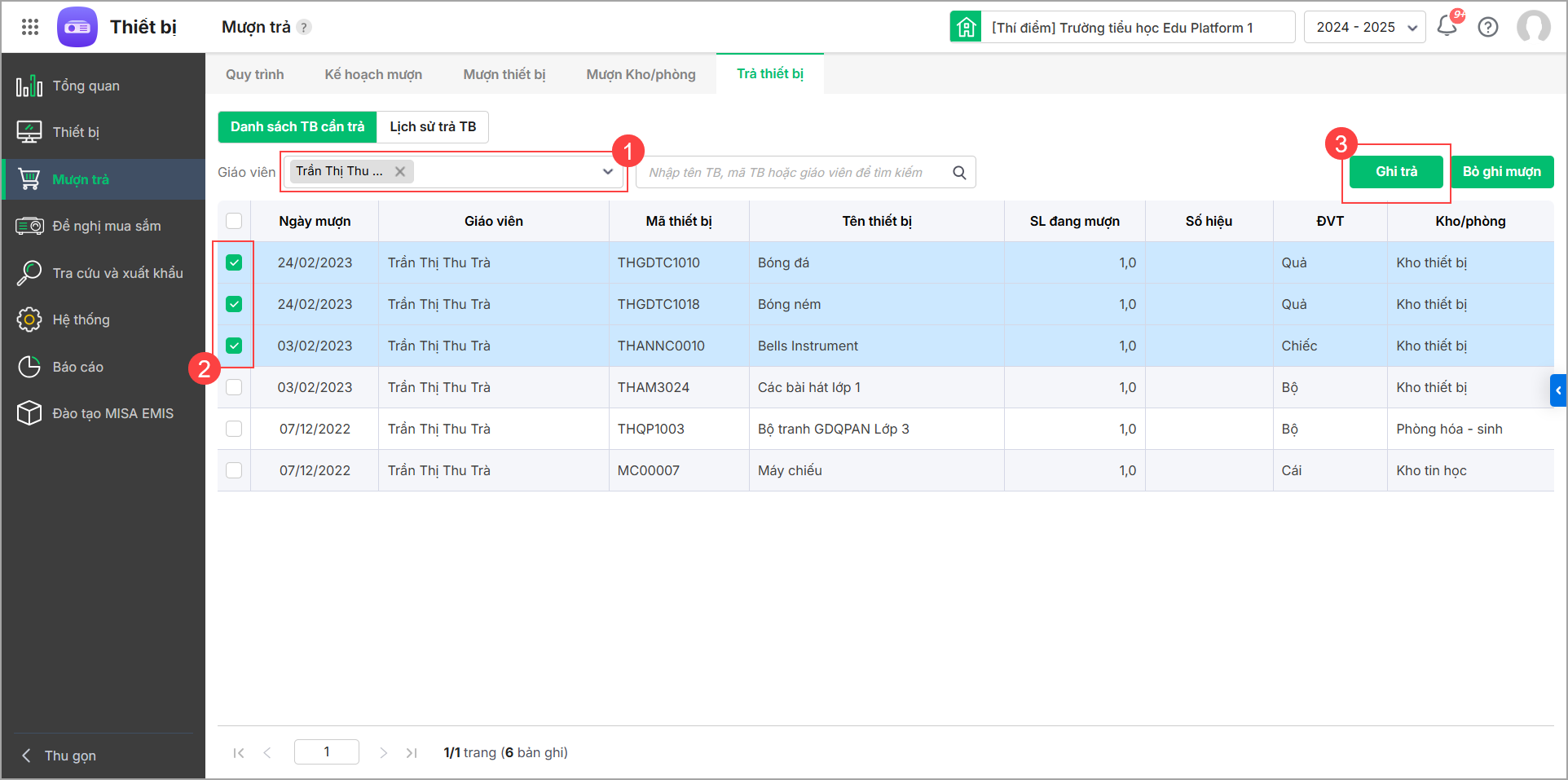Uncheck the Bóng ném row checkbox
The width and height of the screenshot is (1568, 780).
point(234,304)
